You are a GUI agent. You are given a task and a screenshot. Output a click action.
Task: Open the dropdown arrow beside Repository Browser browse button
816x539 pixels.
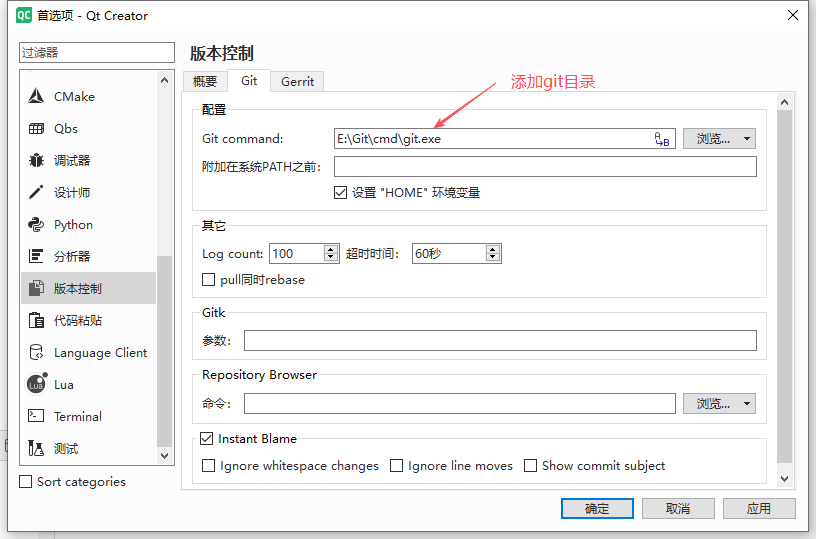747,404
